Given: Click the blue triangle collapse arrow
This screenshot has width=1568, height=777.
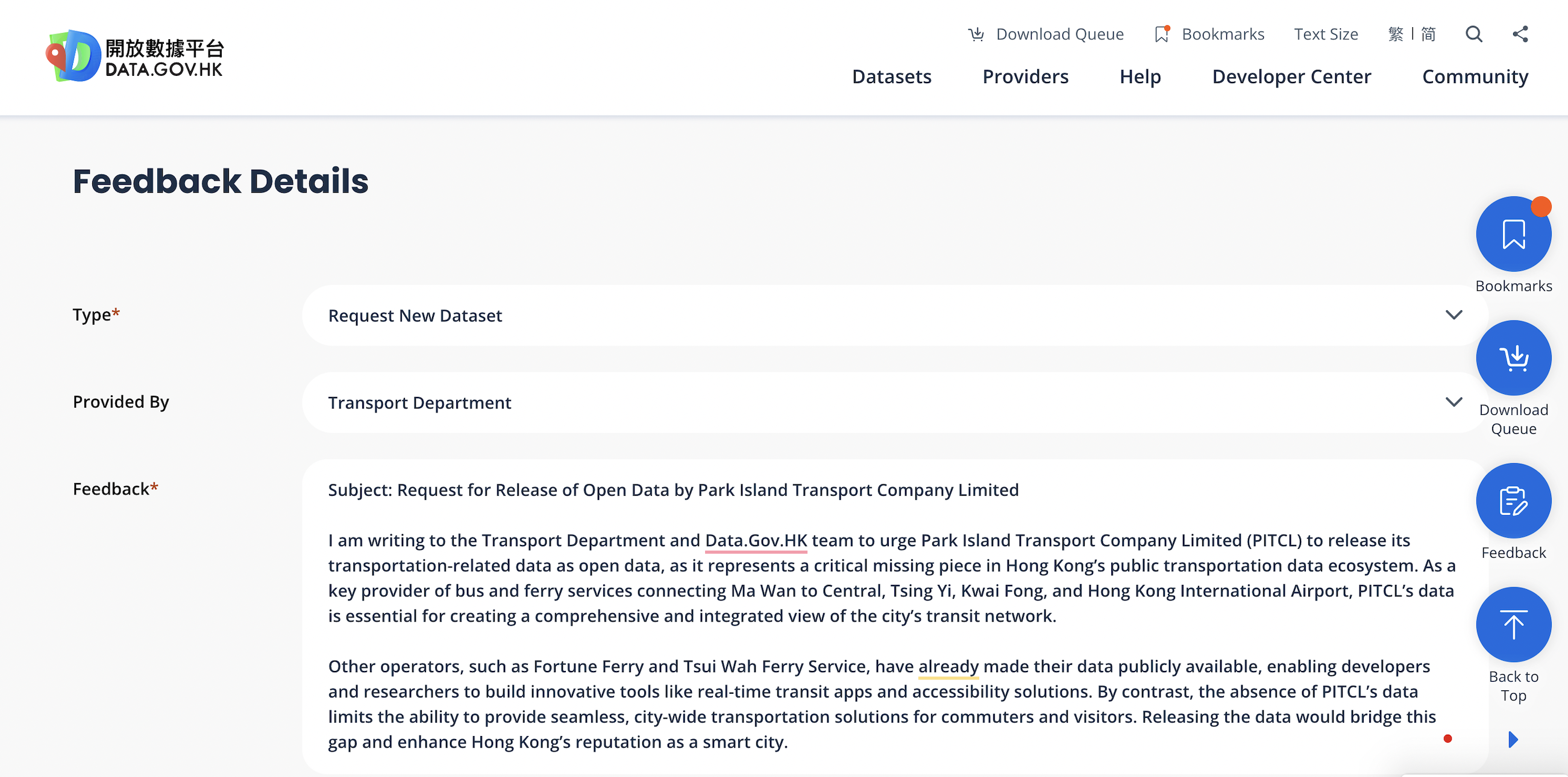Looking at the screenshot, I should (x=1513, y=740).
